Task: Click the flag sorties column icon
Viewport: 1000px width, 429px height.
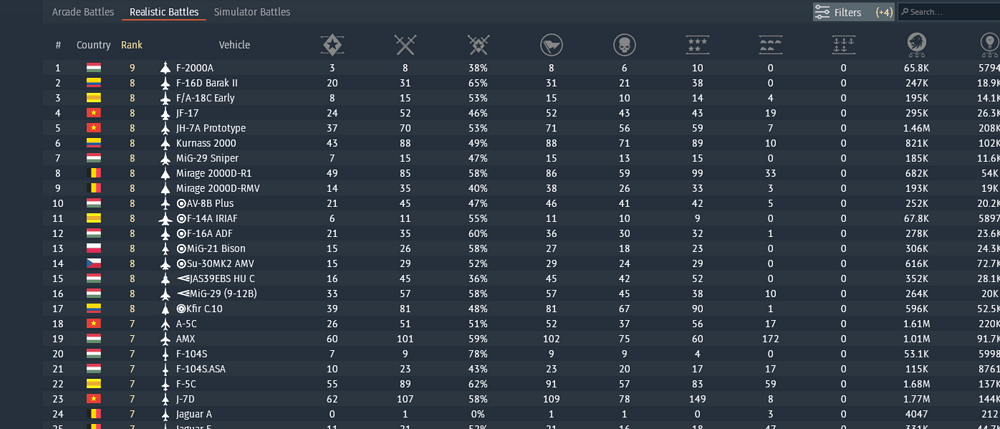Action: (x=551, y=44)
